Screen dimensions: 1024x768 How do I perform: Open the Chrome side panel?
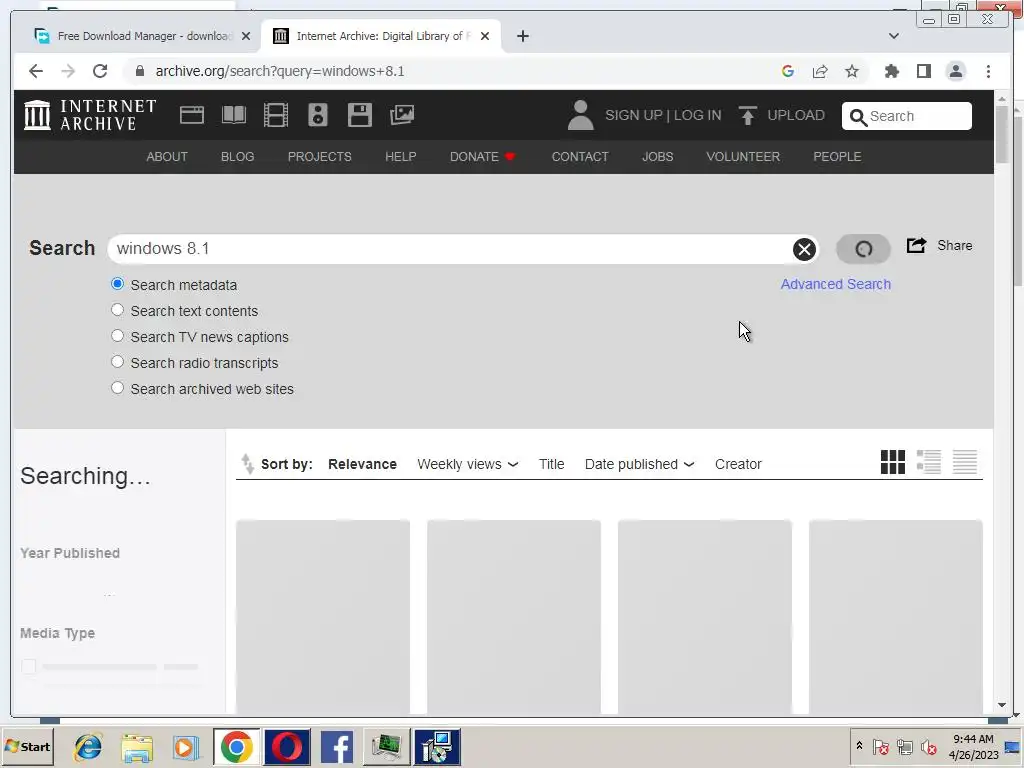click(923, 71)
